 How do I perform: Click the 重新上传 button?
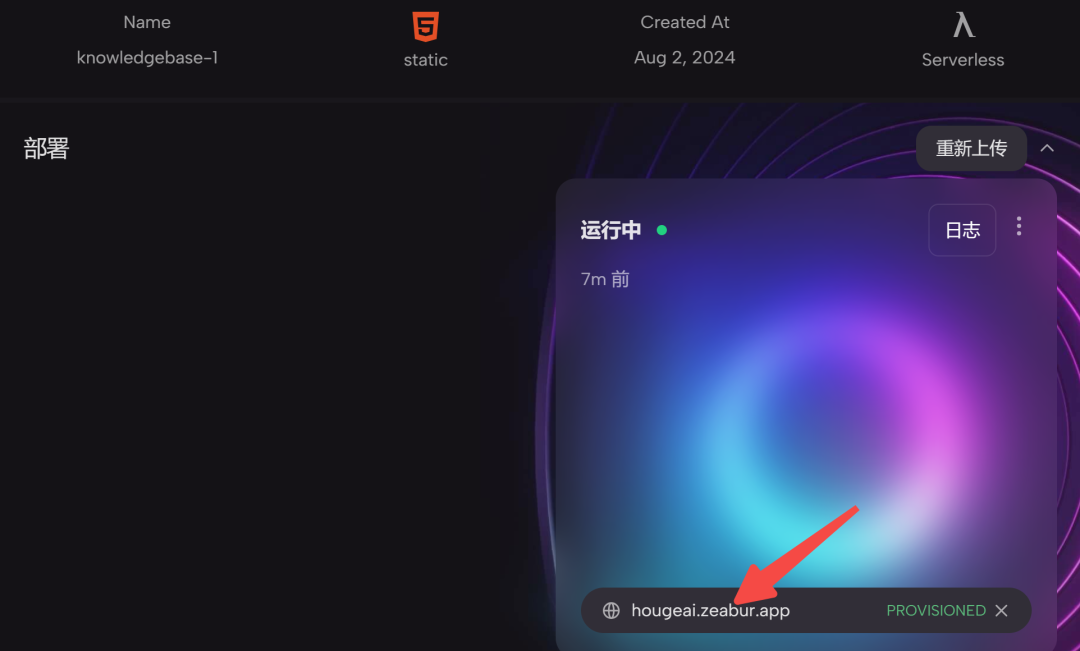click(x=971, y=148)
